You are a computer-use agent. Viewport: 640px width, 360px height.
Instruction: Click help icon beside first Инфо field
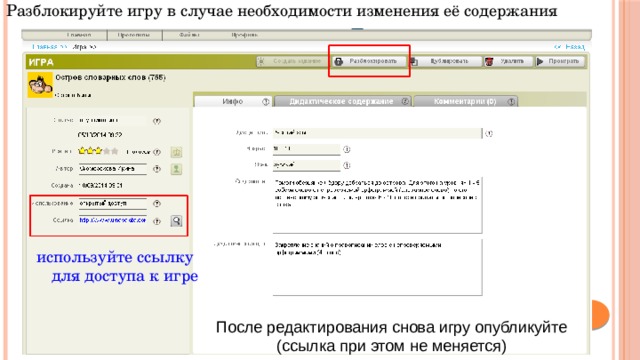click(x=489, y=133)
